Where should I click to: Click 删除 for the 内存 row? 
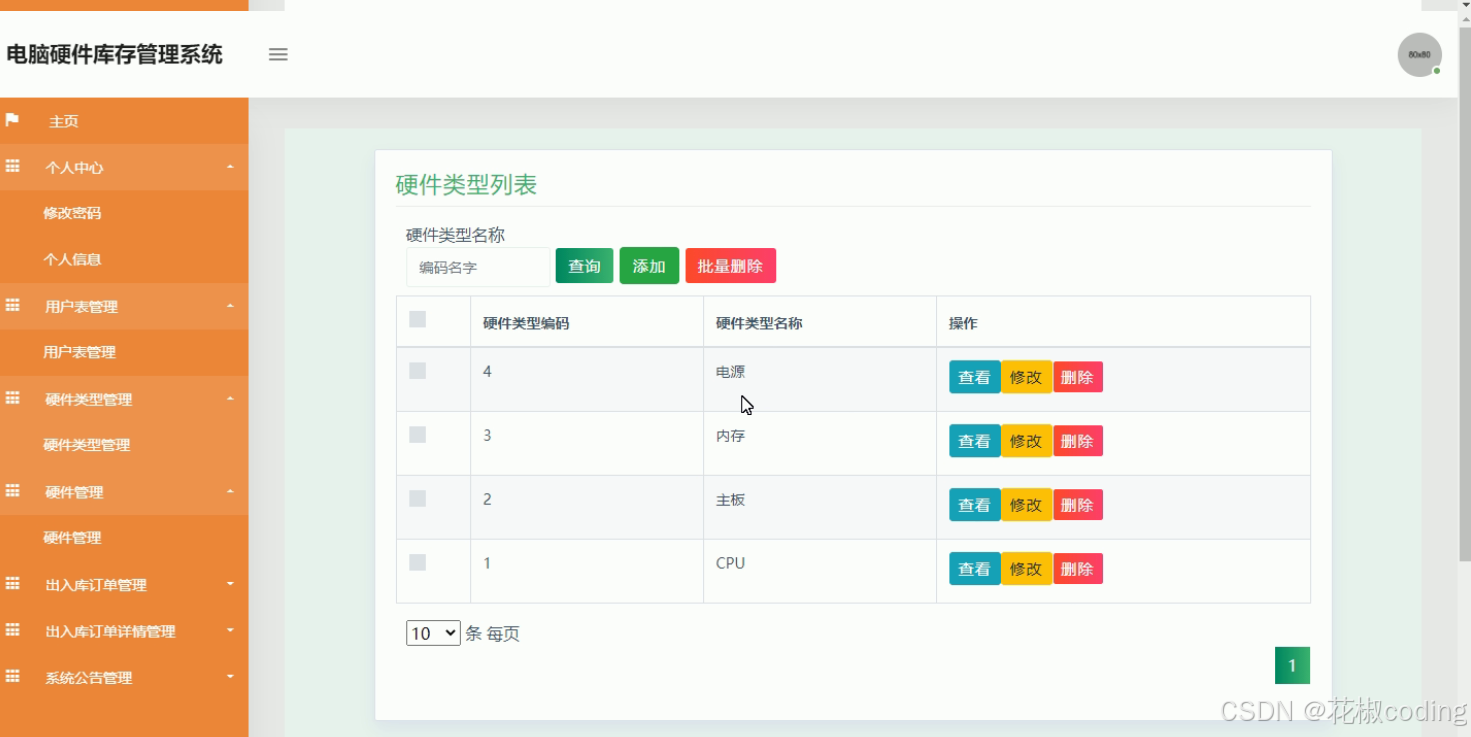pos(1077,441)
